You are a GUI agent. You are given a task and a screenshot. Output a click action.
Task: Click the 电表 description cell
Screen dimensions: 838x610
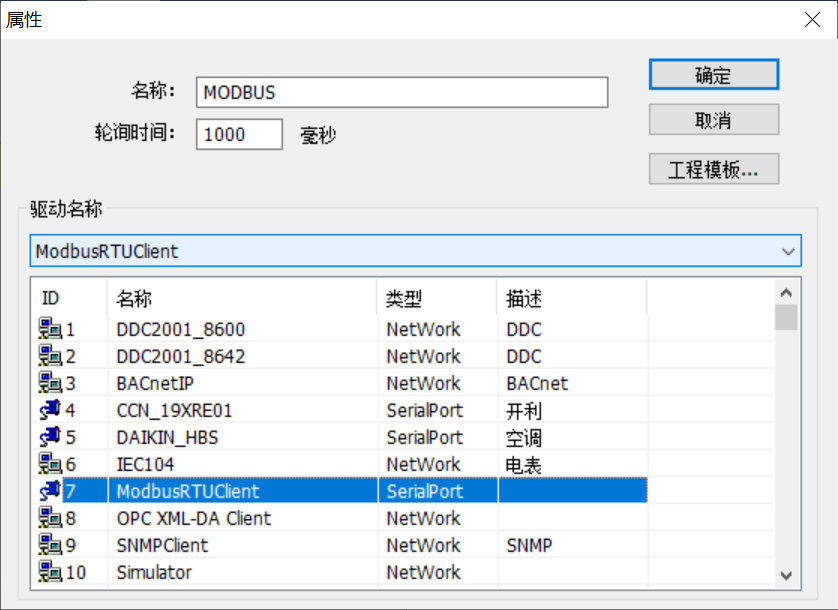[524, 465]
